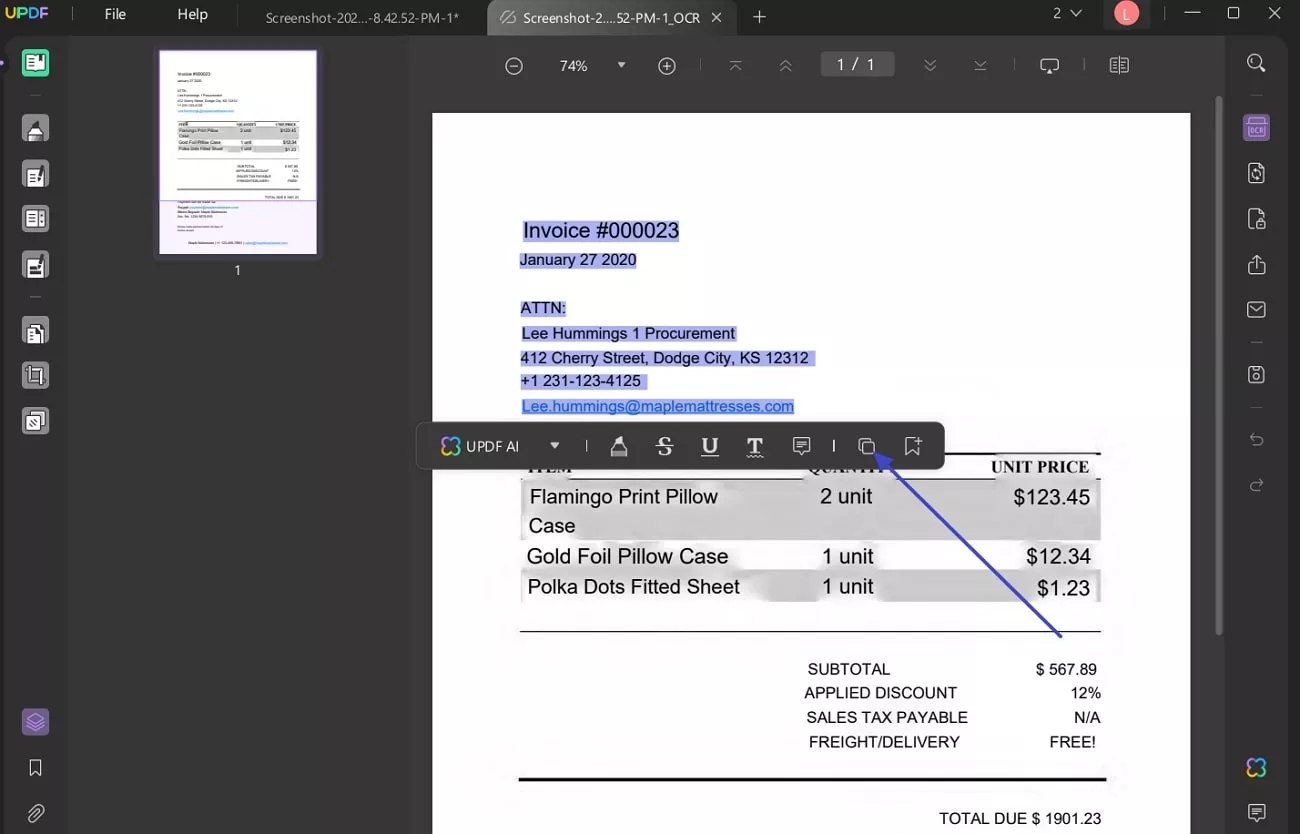Open the File menu
This screenshot has height=834, width=1300.
115,14
